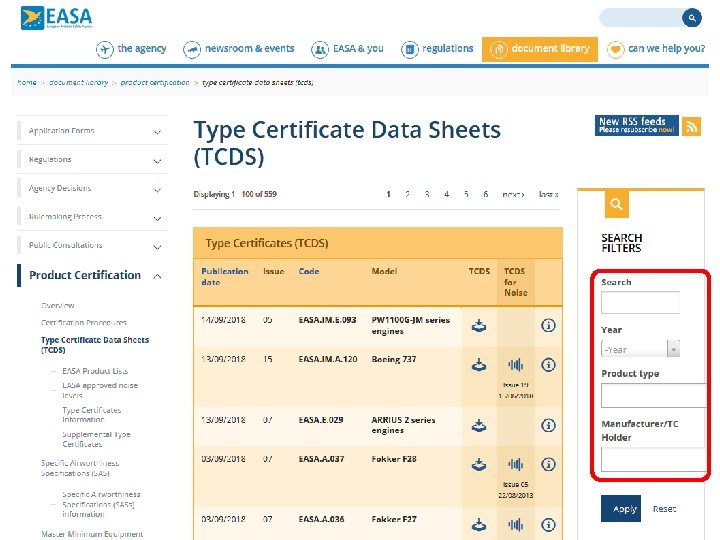Click New RSS feeds banner
The height and width of the screenshot is (540, 720).
[636, 125]
